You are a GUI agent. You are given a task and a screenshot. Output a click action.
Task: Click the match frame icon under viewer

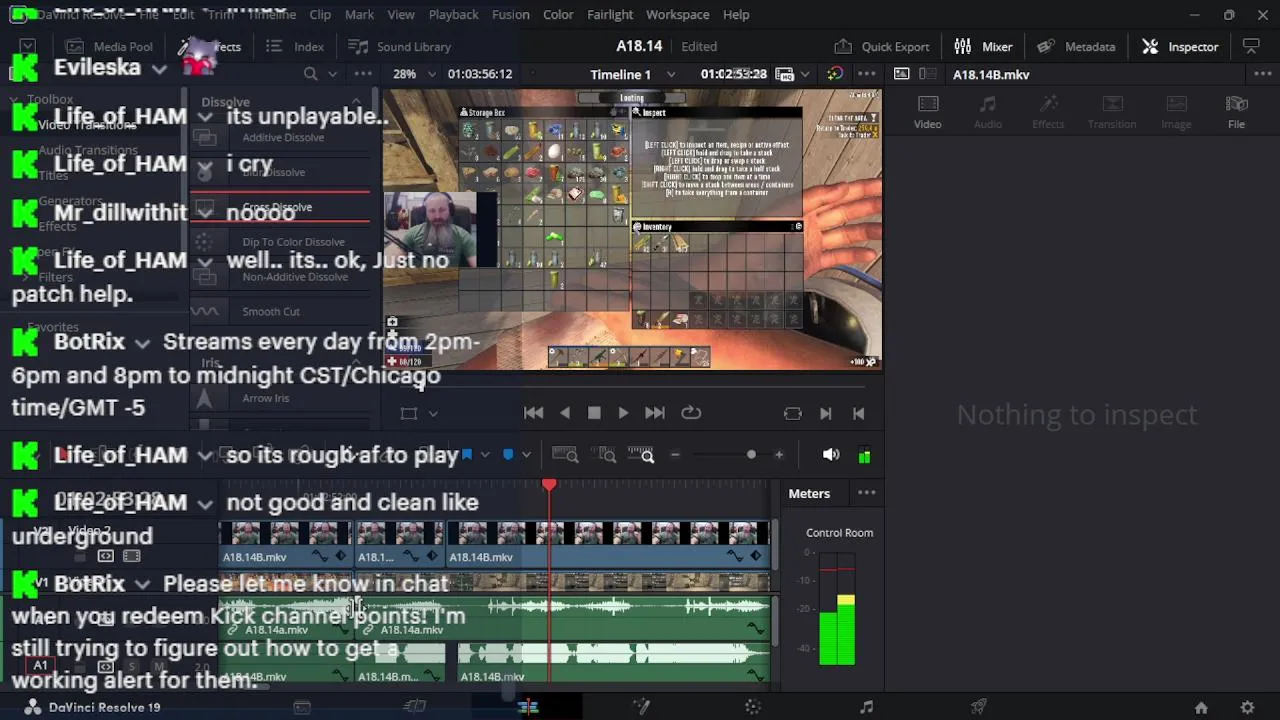click(793, 413)
